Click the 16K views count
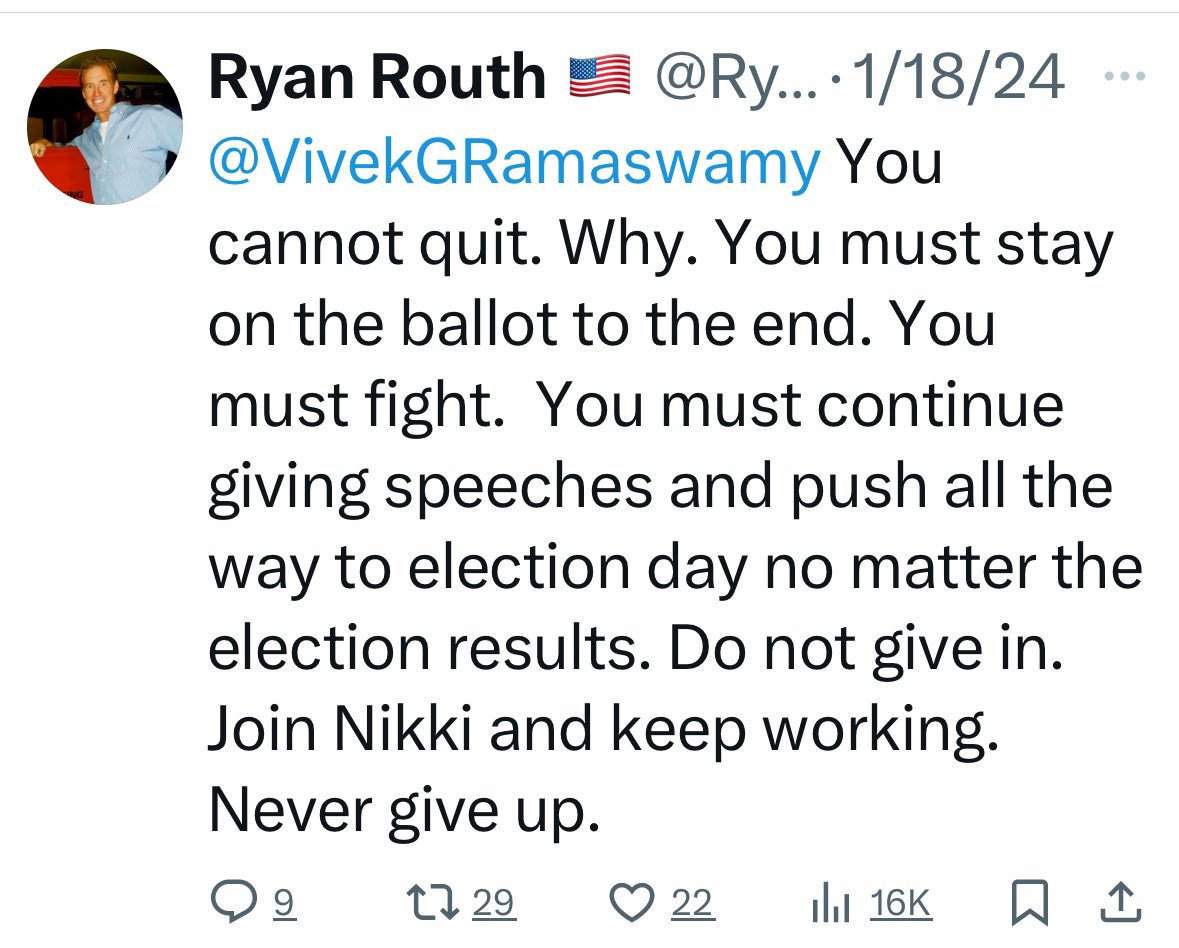Screen dimensions: 1179x948 [901, 904]
